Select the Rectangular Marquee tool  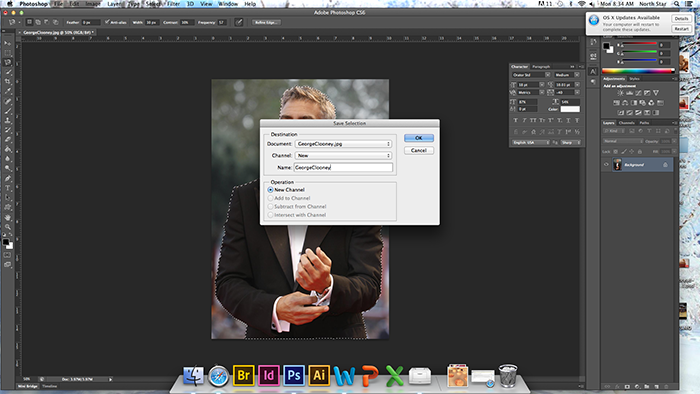8,53
